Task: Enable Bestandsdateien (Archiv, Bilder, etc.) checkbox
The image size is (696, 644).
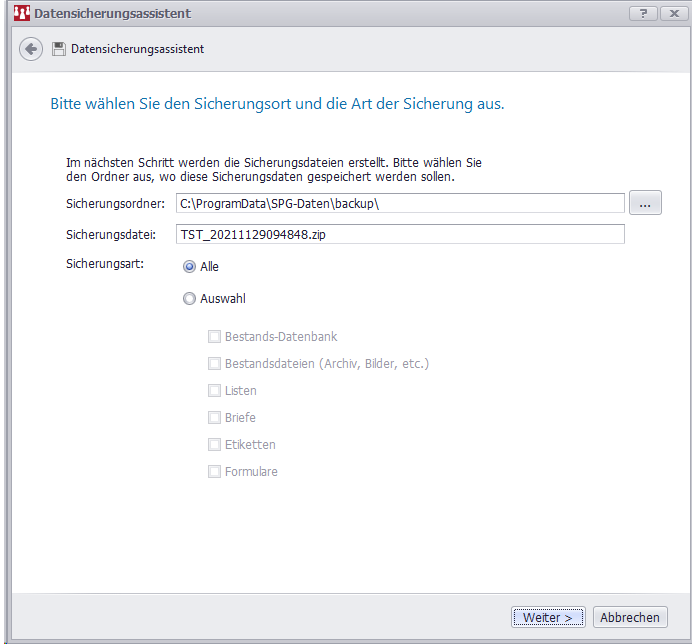Action: coord(214,364)
